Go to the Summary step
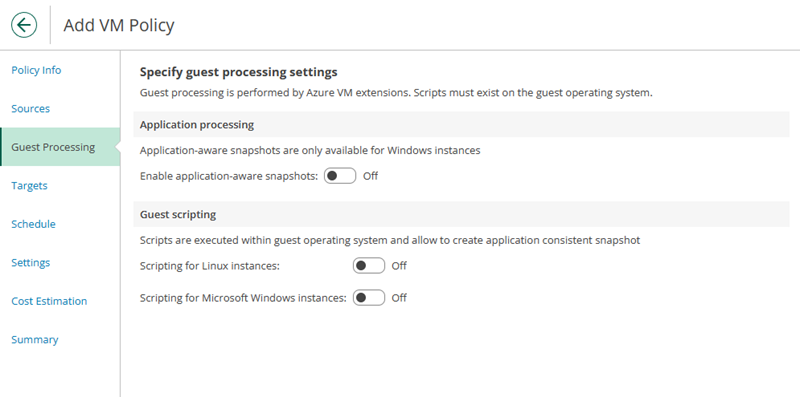 point(35,339)
